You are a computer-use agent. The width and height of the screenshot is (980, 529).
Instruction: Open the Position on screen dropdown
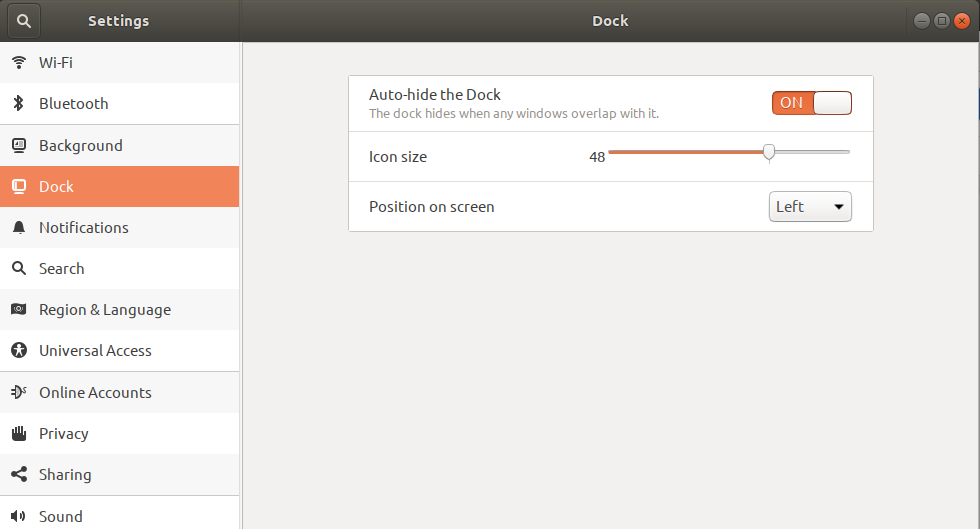click(810, 207)
